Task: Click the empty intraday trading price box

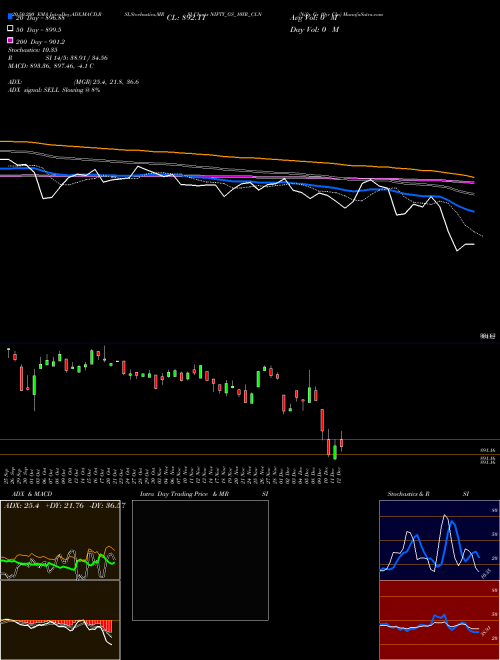Action: pos(200,560)
